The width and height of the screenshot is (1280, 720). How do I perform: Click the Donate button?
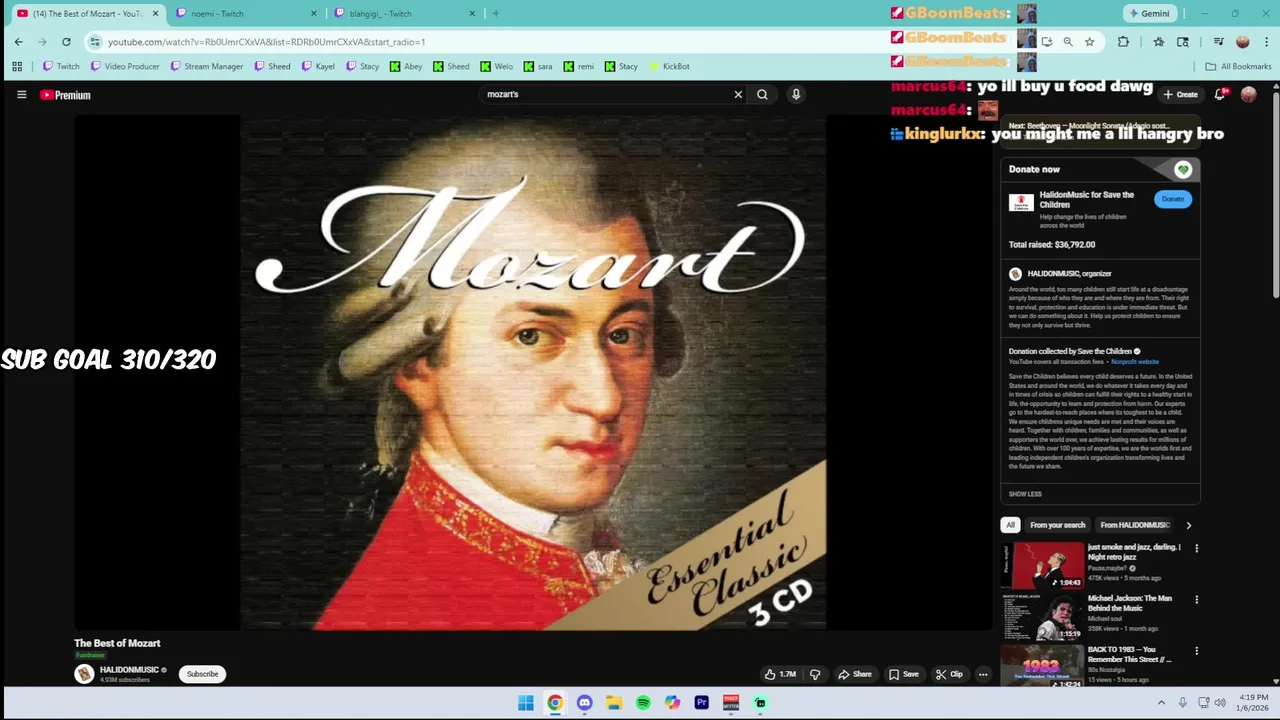(1172, 199)
